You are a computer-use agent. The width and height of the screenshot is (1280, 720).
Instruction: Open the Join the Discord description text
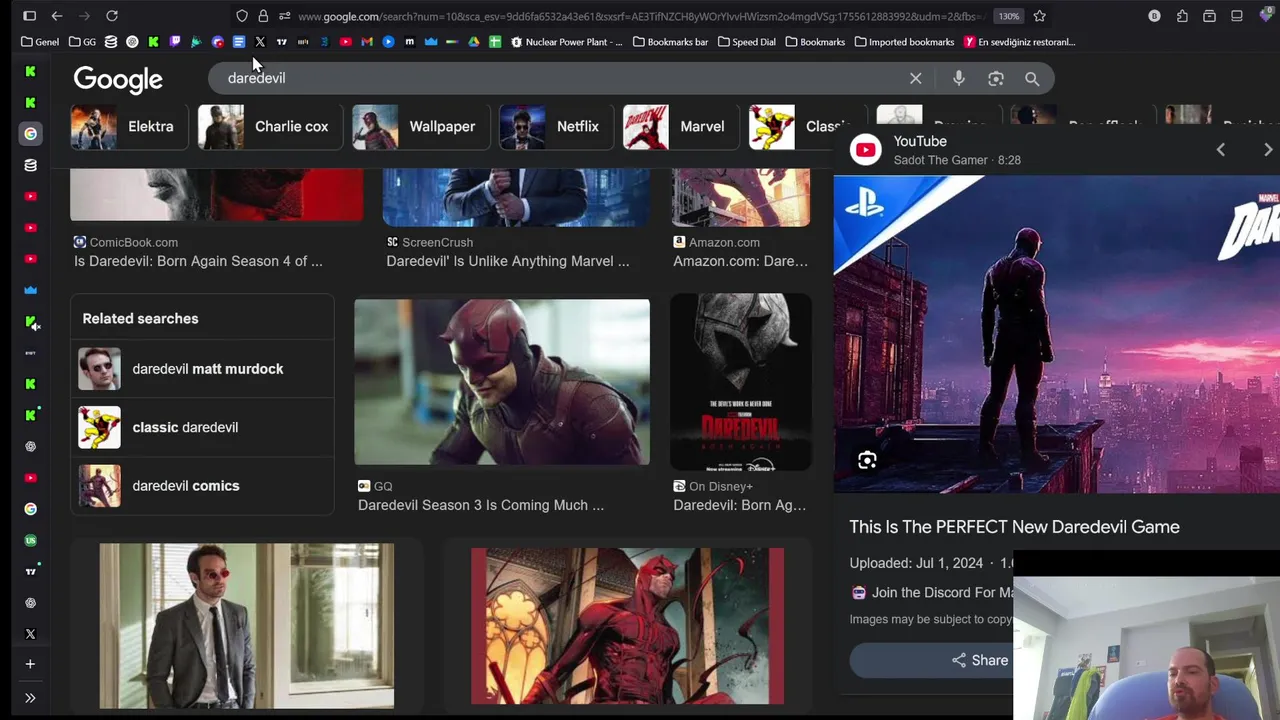pos(942,593)
